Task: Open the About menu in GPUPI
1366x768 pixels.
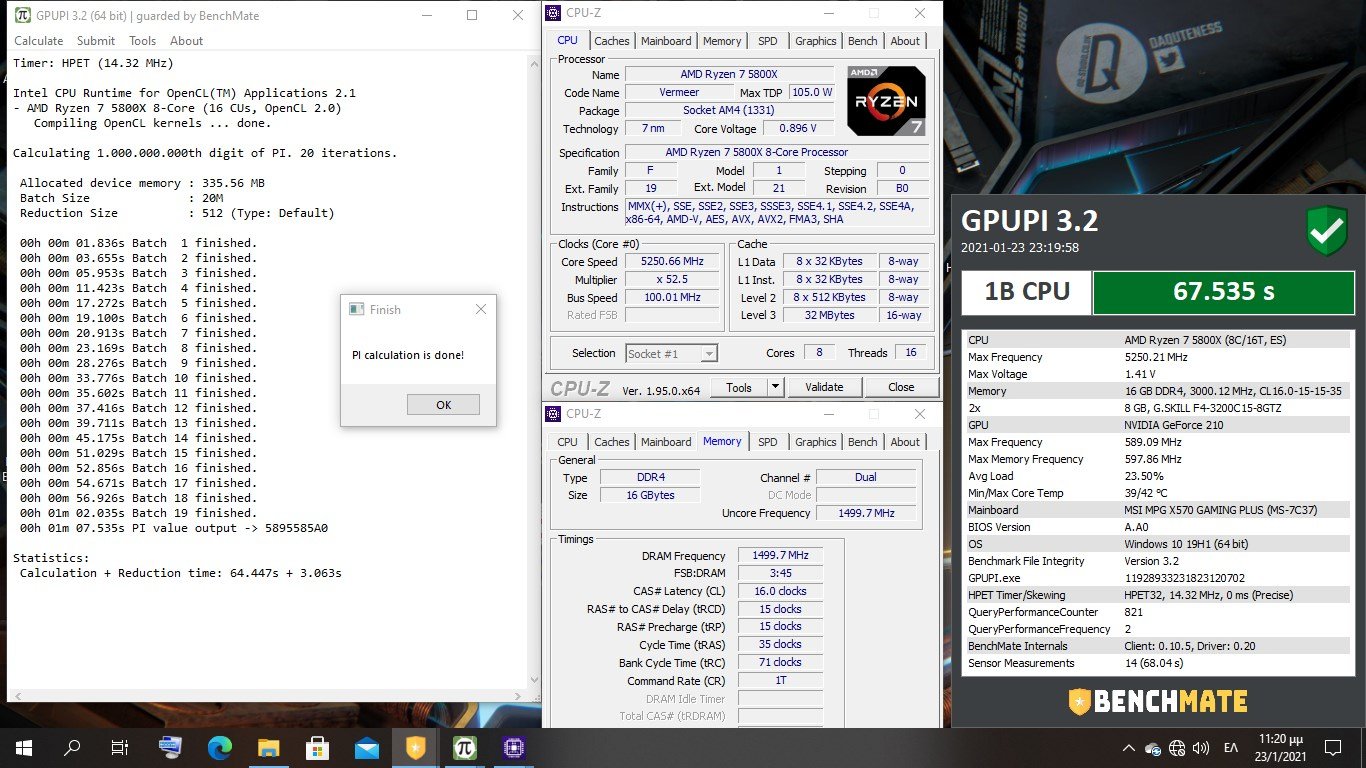Action: [186, 41]
